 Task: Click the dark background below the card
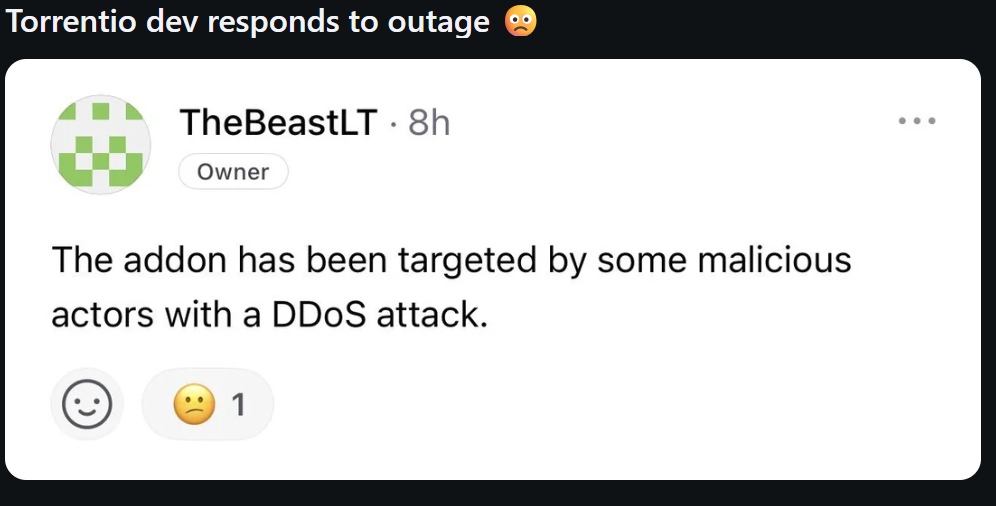click(x=498, y=494)
